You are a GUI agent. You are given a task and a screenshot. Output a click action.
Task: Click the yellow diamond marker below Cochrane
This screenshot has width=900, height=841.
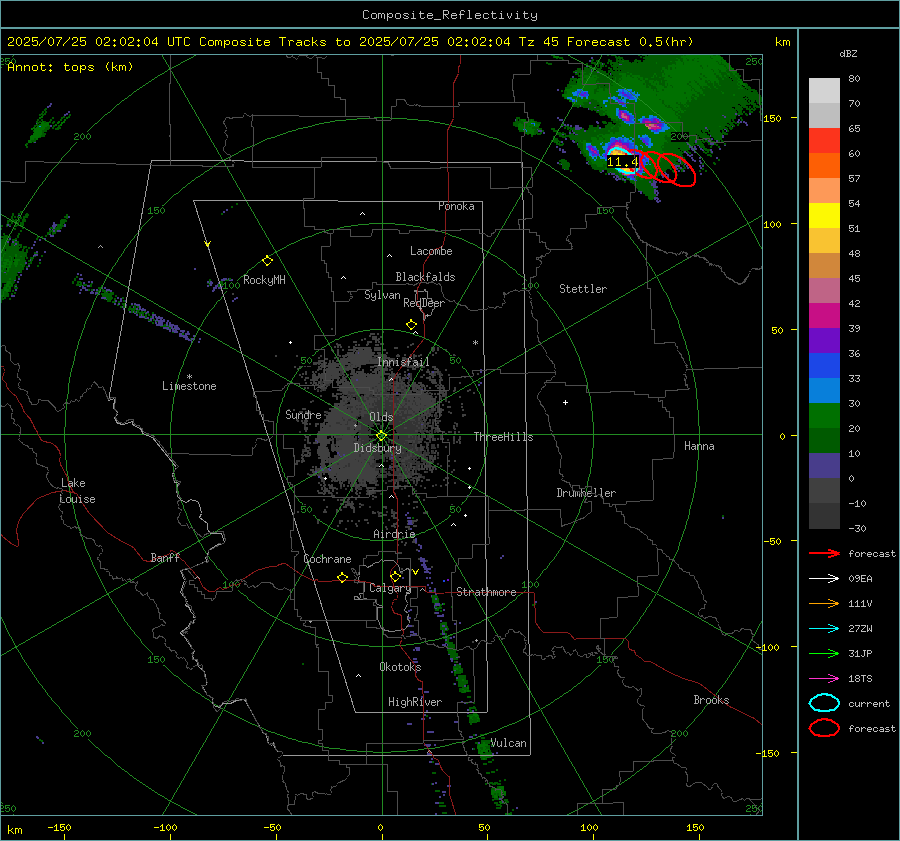tap(342, 578)
